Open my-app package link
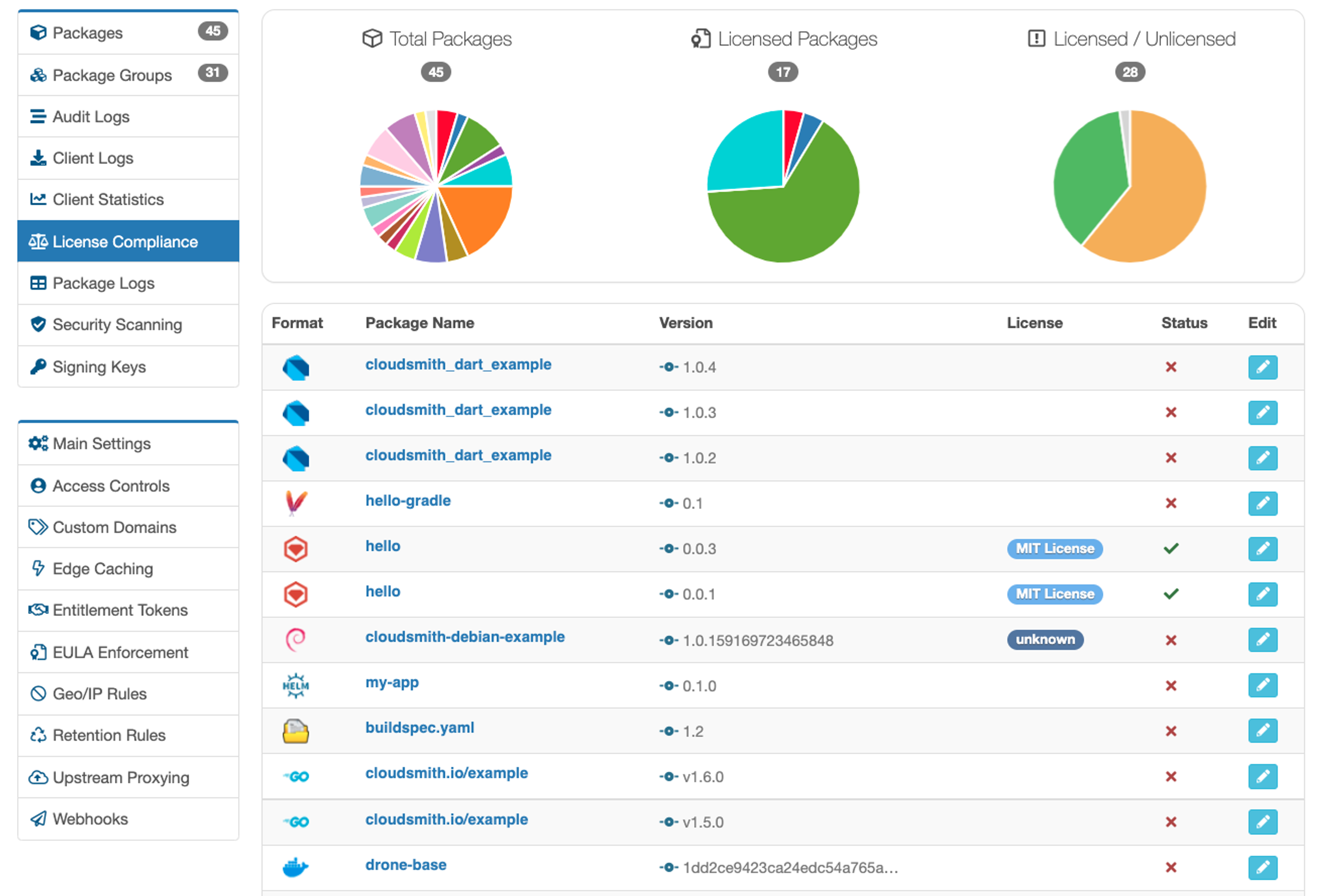 [x=391, y=682]
